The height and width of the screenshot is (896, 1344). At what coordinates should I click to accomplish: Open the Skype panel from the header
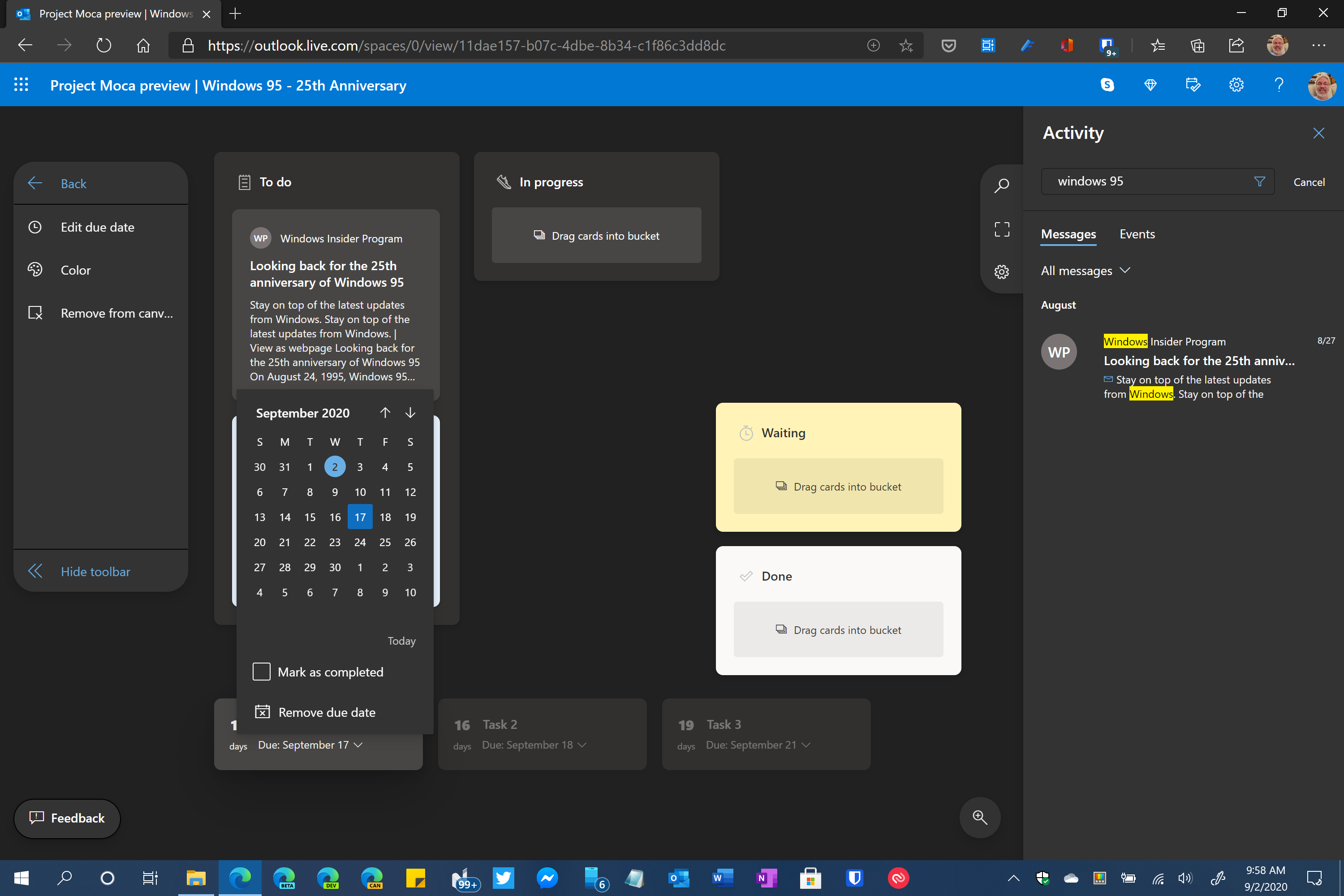click(1107, 85)
